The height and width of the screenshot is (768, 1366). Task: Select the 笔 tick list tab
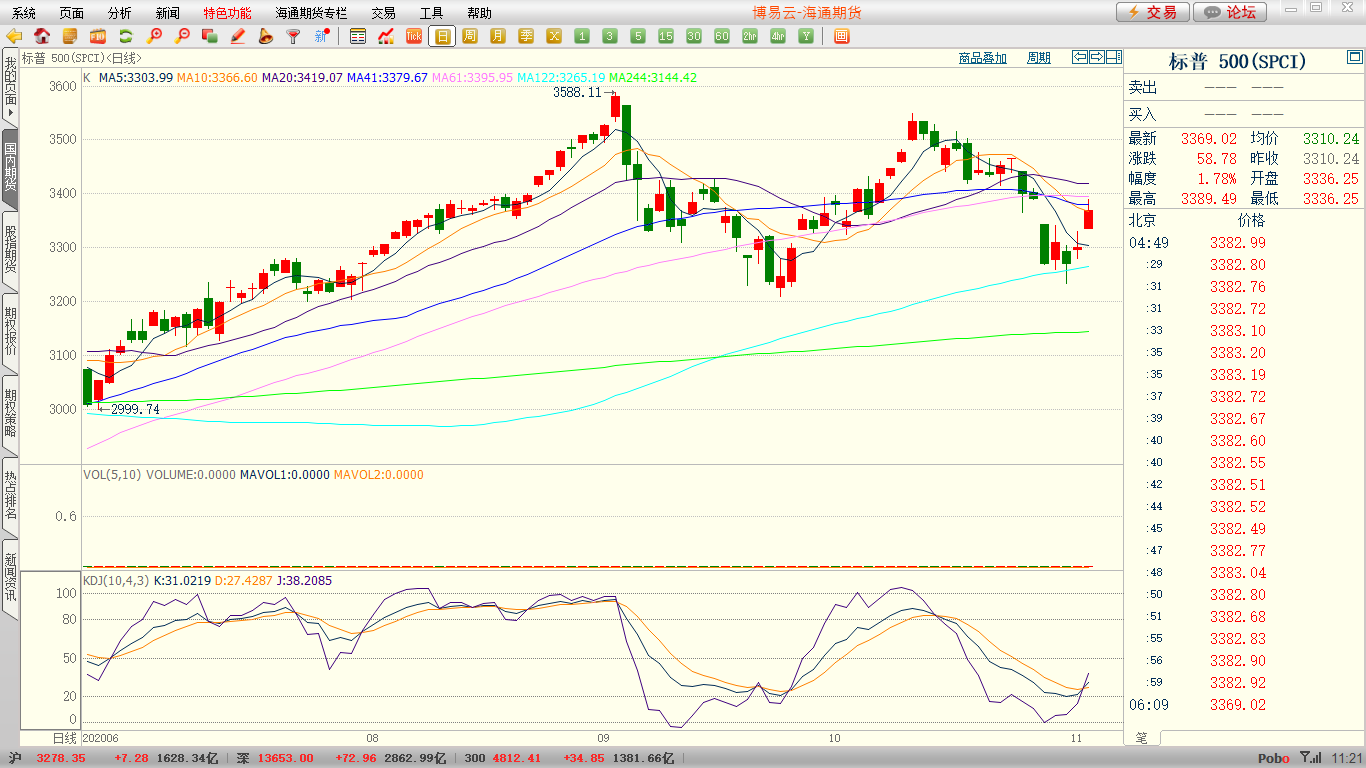1142,738
